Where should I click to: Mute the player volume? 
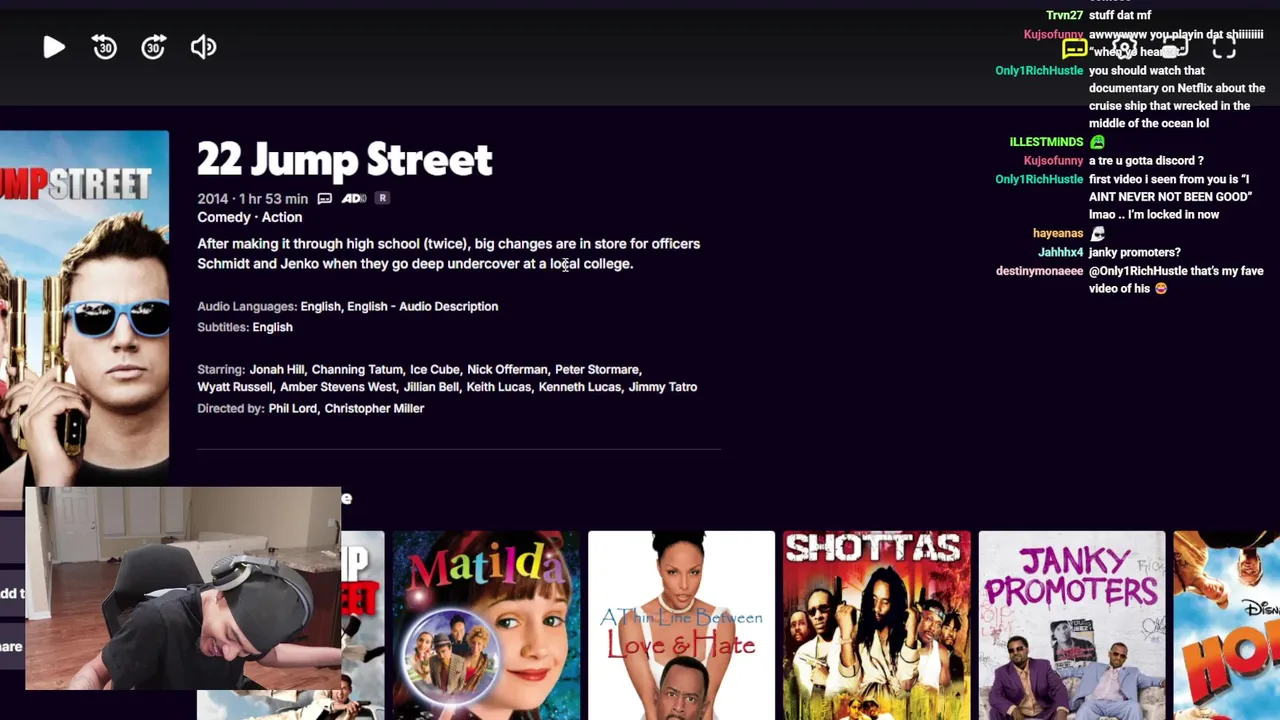203,47
